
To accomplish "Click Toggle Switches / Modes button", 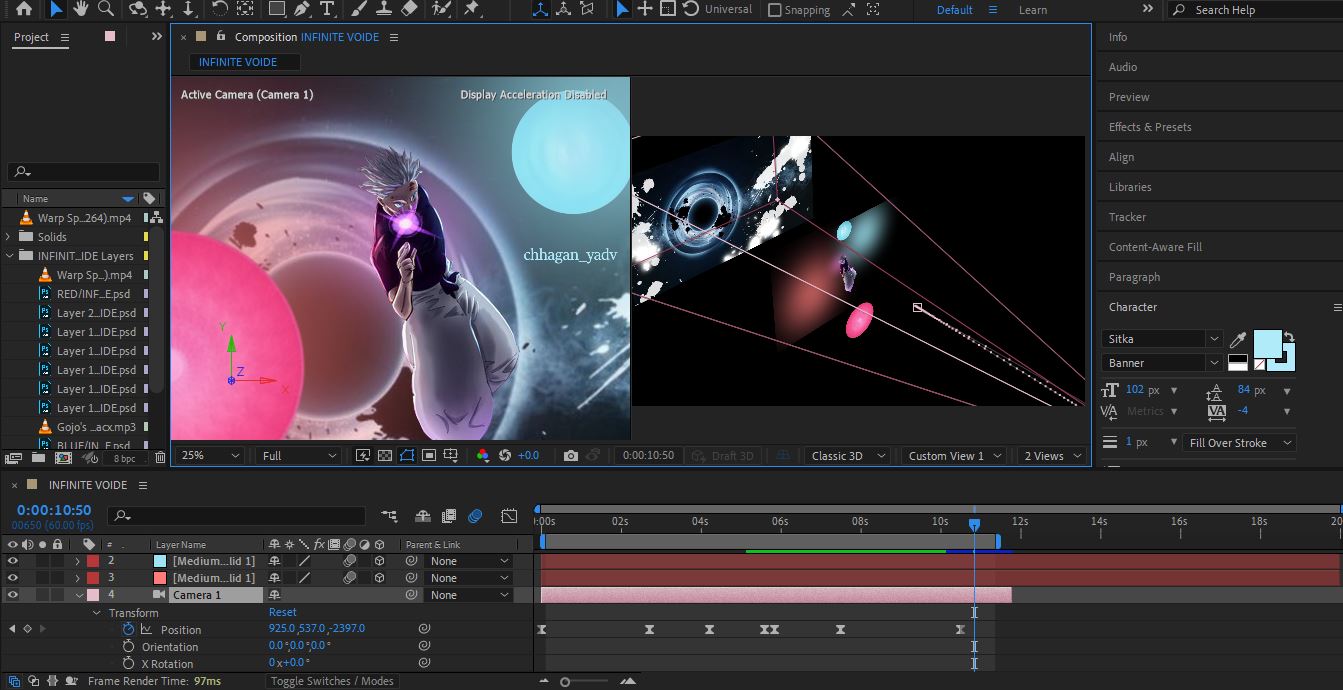I will tap(332, 681).
